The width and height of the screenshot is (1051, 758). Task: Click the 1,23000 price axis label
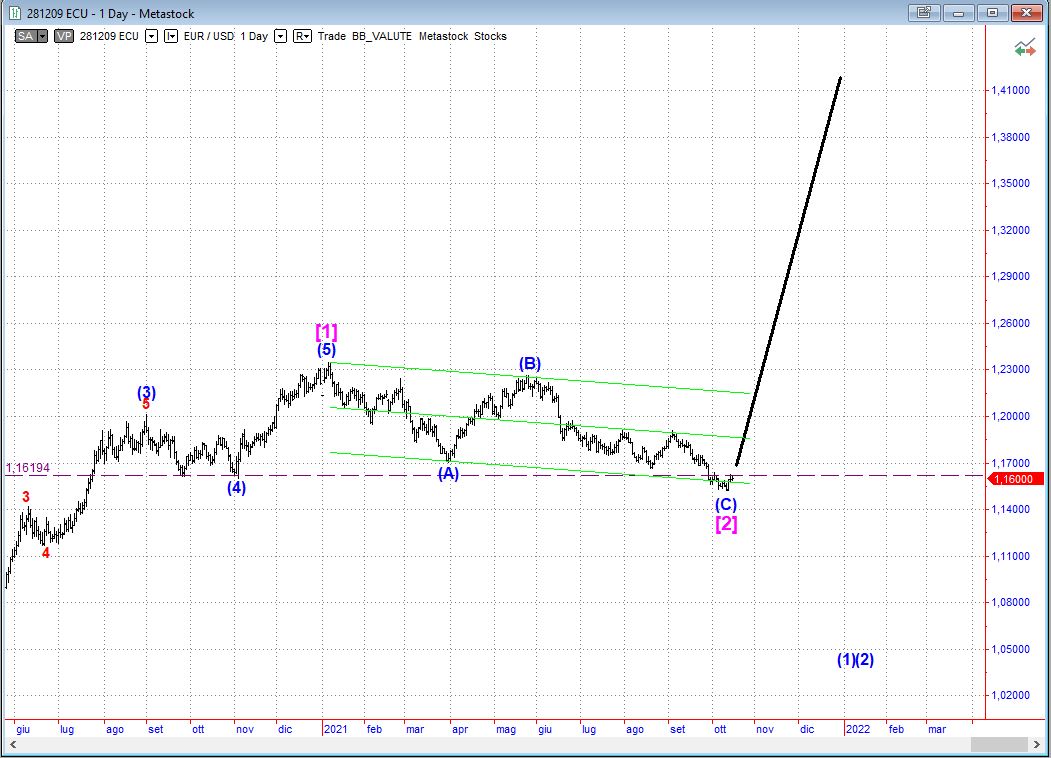(x=1010, y=369)
